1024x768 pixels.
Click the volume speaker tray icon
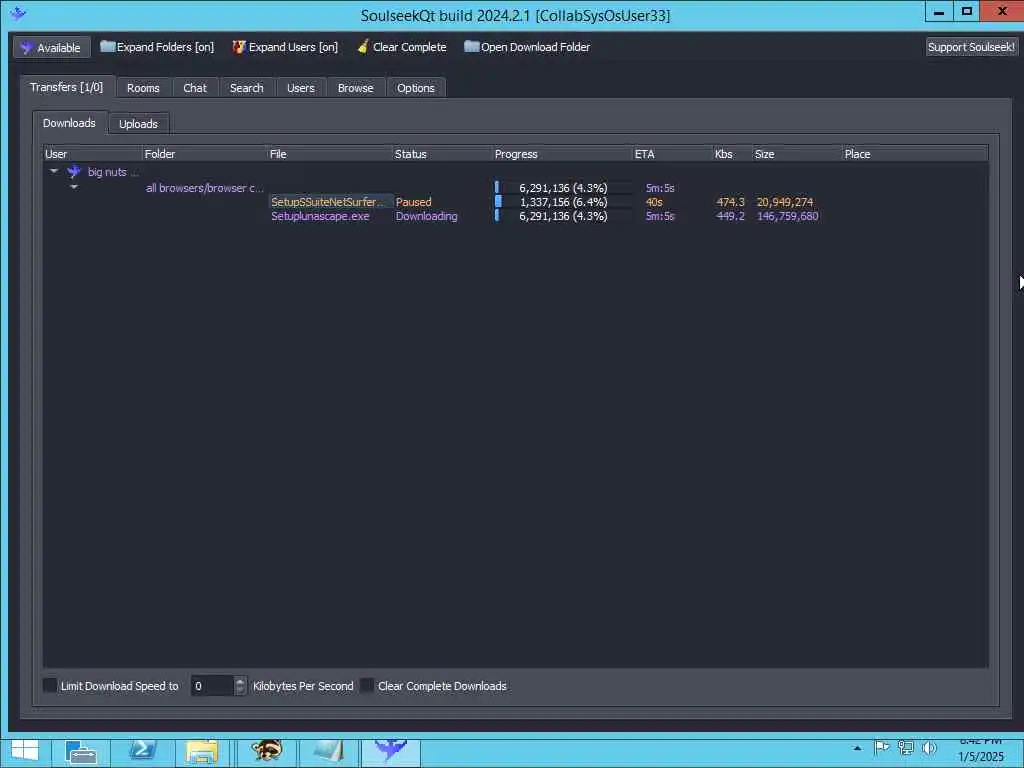pos(929,748)
